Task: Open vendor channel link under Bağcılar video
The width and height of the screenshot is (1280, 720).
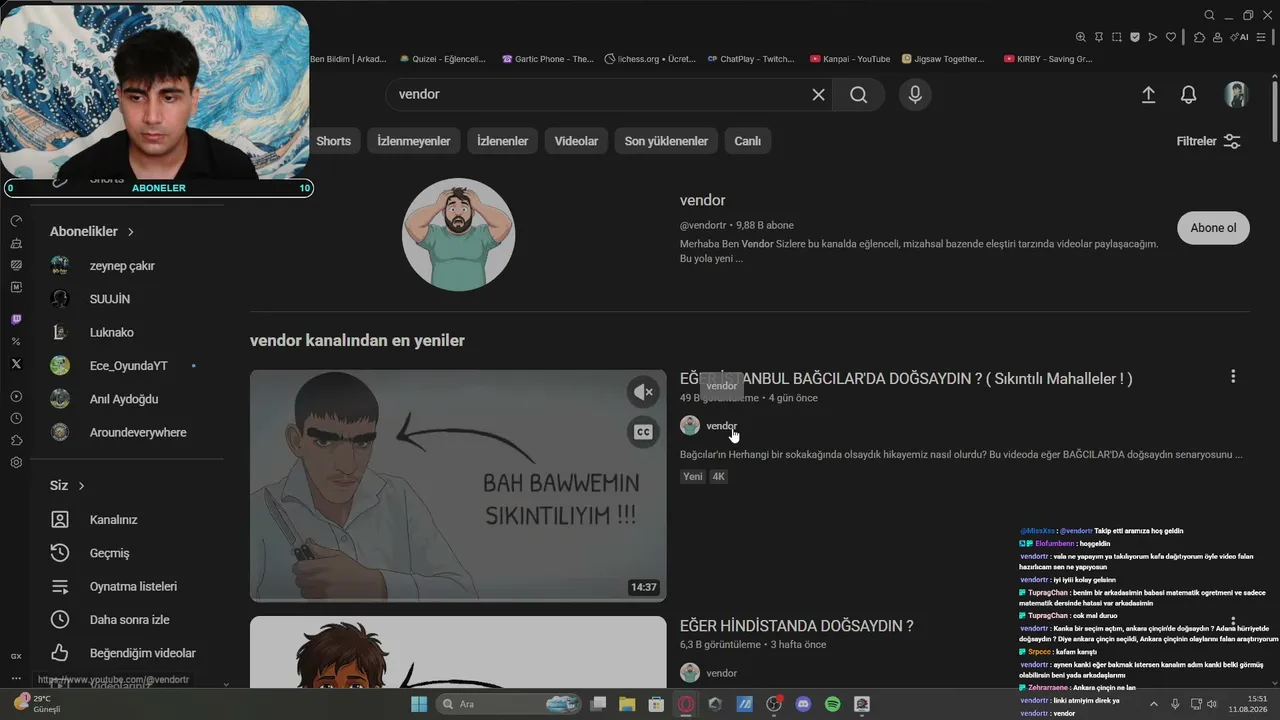Action: click(721, 426)
